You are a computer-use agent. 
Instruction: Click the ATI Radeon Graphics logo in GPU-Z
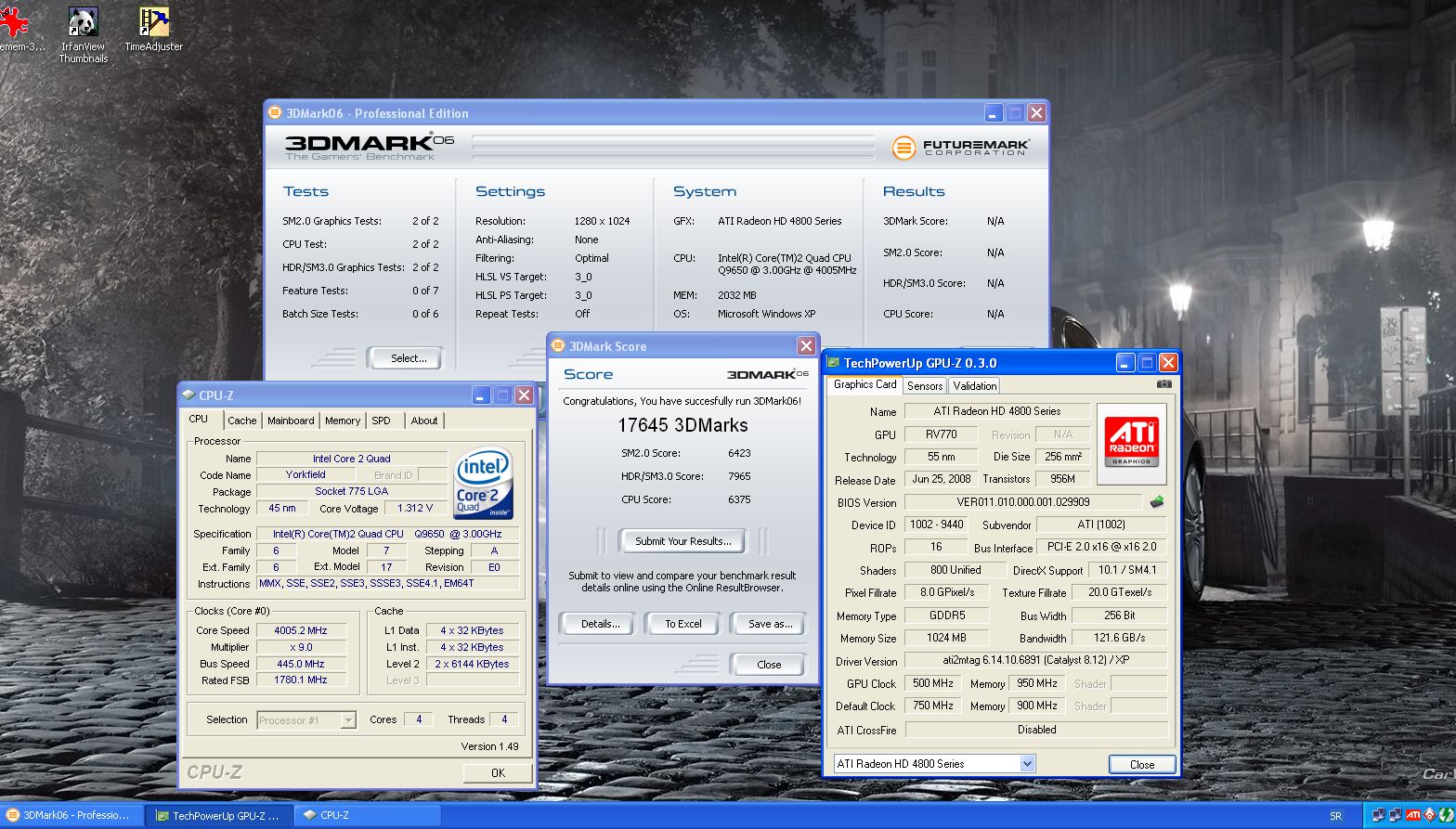click(x=1131, y=444)
